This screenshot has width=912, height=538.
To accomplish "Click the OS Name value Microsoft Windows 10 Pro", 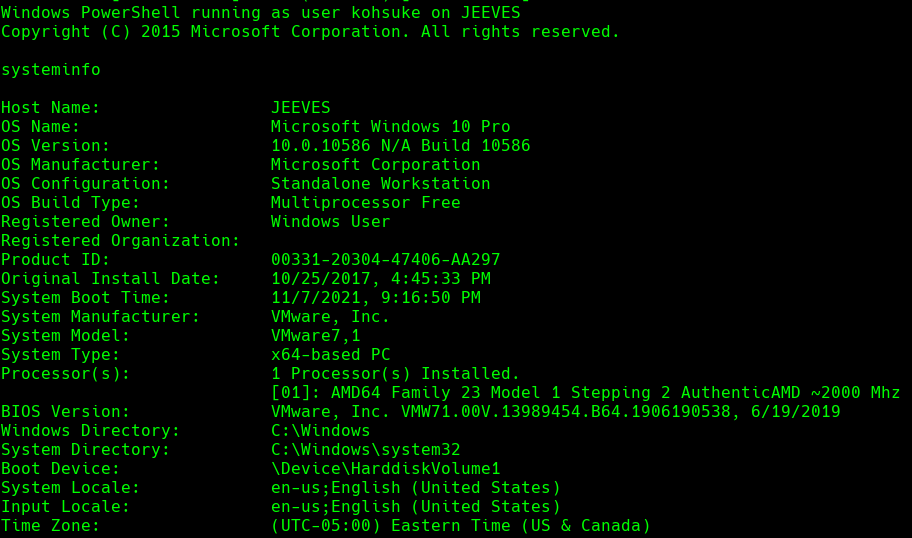I will [390, 127].
